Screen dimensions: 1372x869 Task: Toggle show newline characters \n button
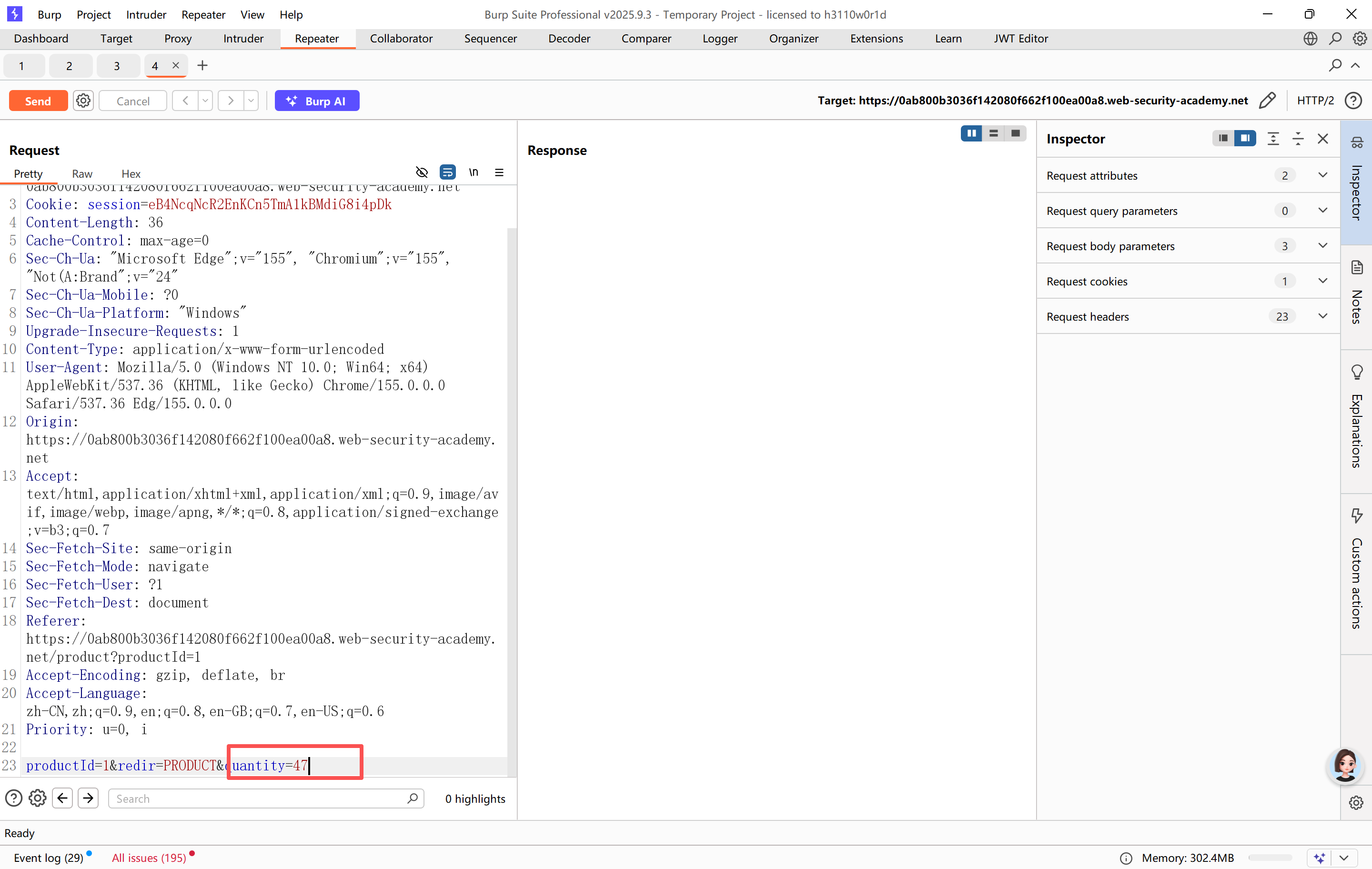pos(474,172)
